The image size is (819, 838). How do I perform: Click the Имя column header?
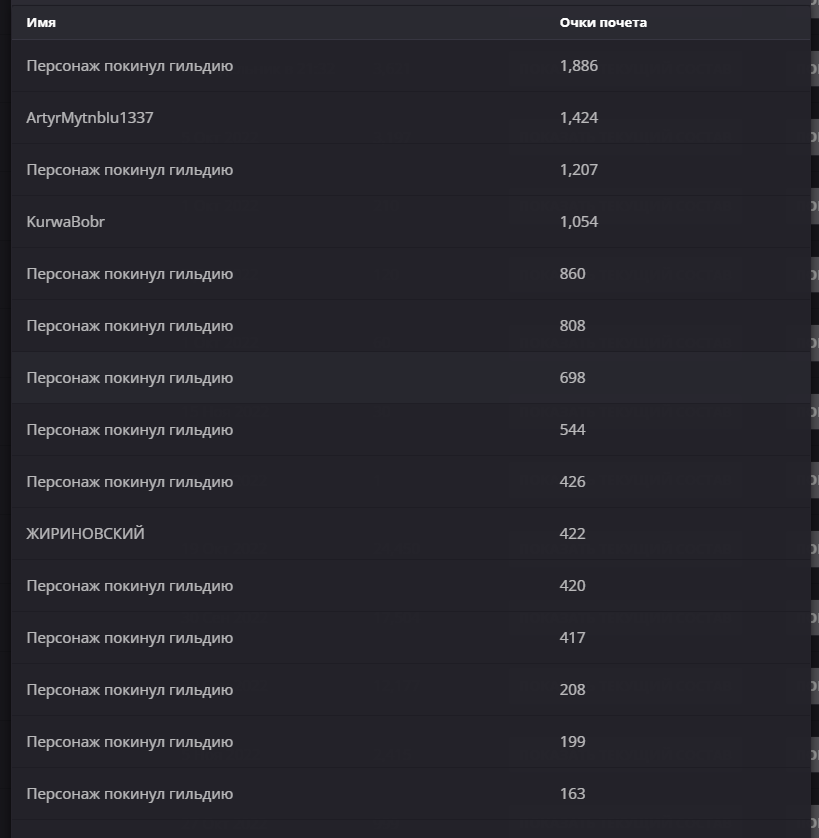click(41, 22)
